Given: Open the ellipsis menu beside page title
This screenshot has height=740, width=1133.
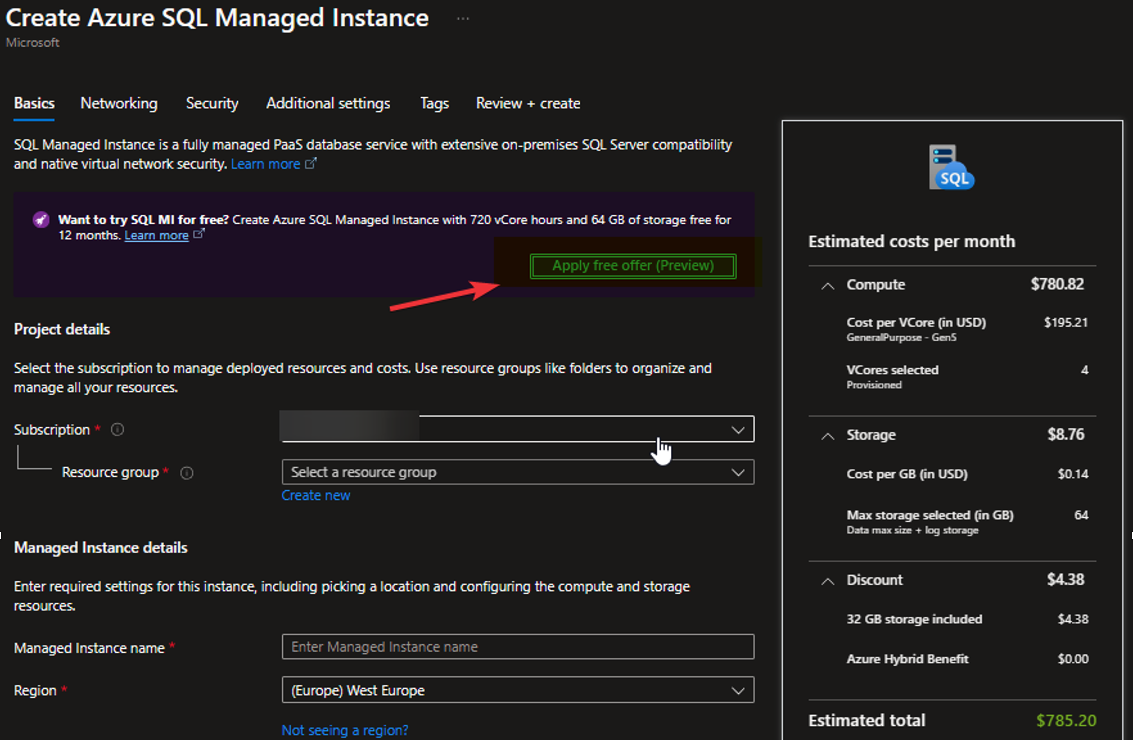Looking at the screenshot, I should tap(462, 19).
